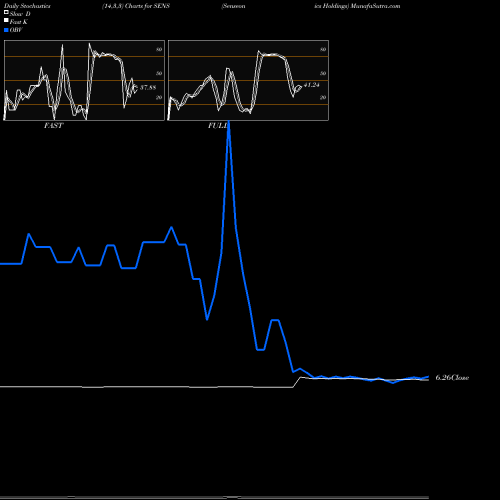This screenshot has width=500, height=500.
Task: Click the FULL stochastic chart panel
Action: (x=248, y=80)
